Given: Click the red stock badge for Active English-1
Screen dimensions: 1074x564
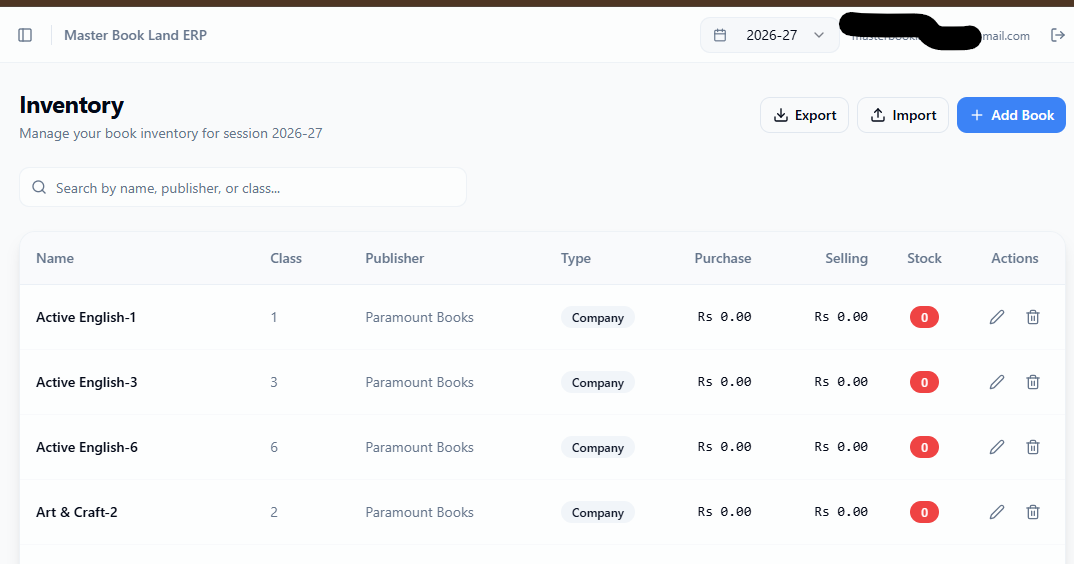Looking at the screenshot, I should click(924, 317).
